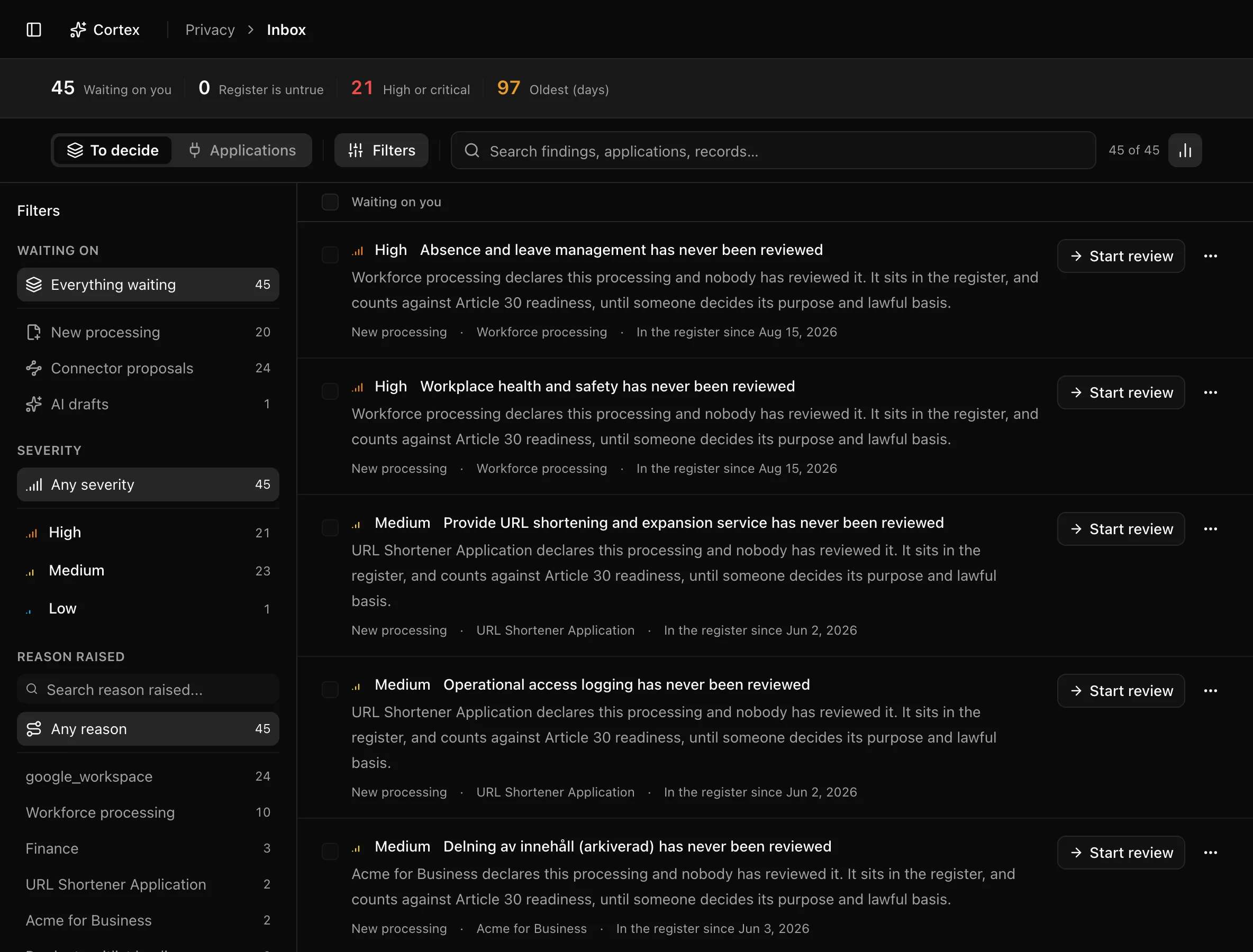
Task: Click the 0 Register is untrue stat
Action: tap(261, 88)
